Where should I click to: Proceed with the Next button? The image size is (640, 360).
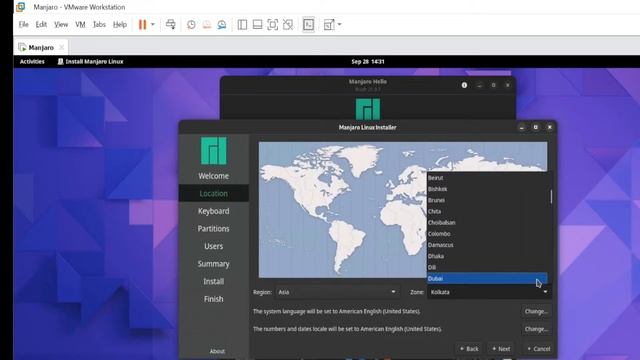coord(501,349)
